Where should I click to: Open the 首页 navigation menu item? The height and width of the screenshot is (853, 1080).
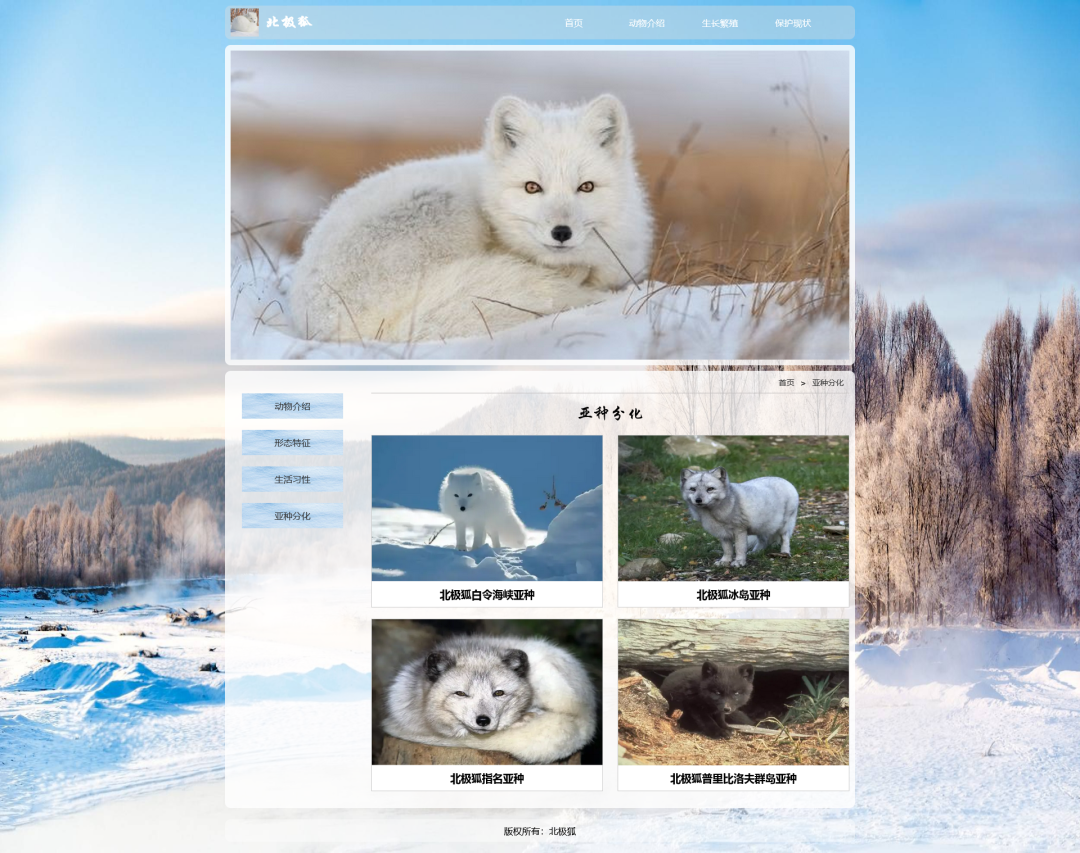tap(573, 23)
